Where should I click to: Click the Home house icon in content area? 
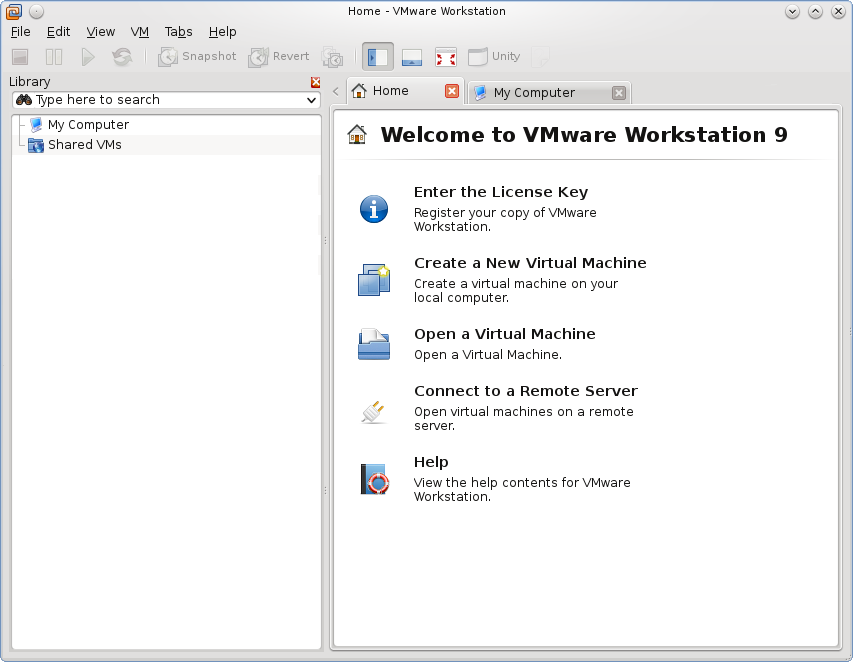[355, 133]
